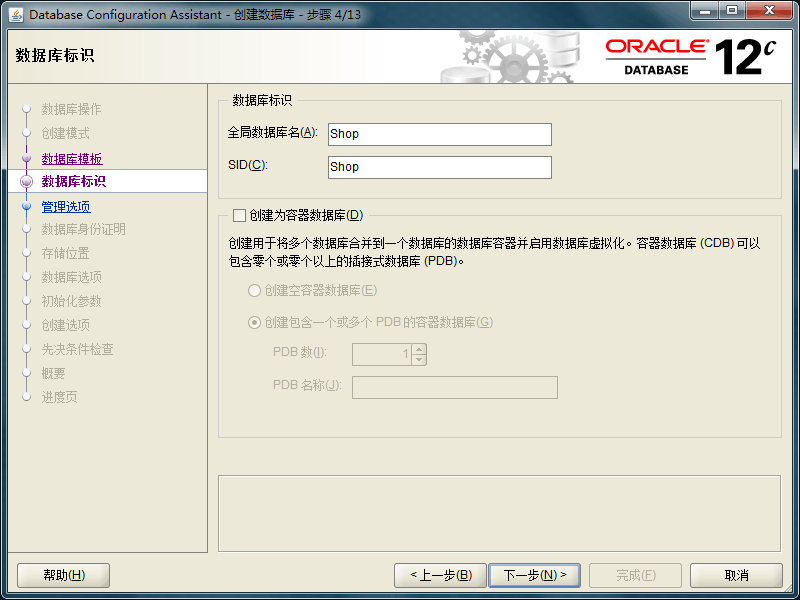Go to 数据库模板 step link

pyautogui.click(x=71, y=159)
